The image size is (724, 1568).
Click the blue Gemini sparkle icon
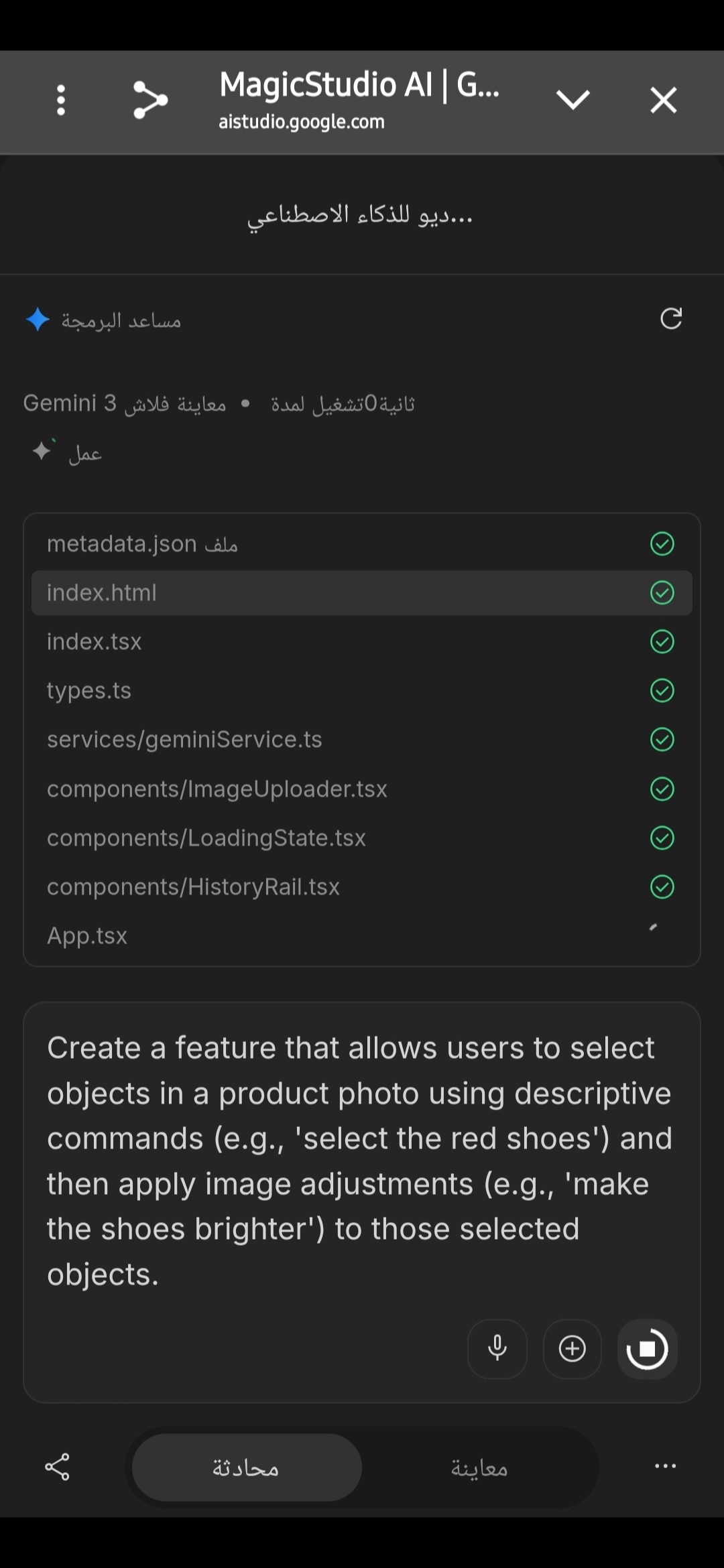coord(38,320)
